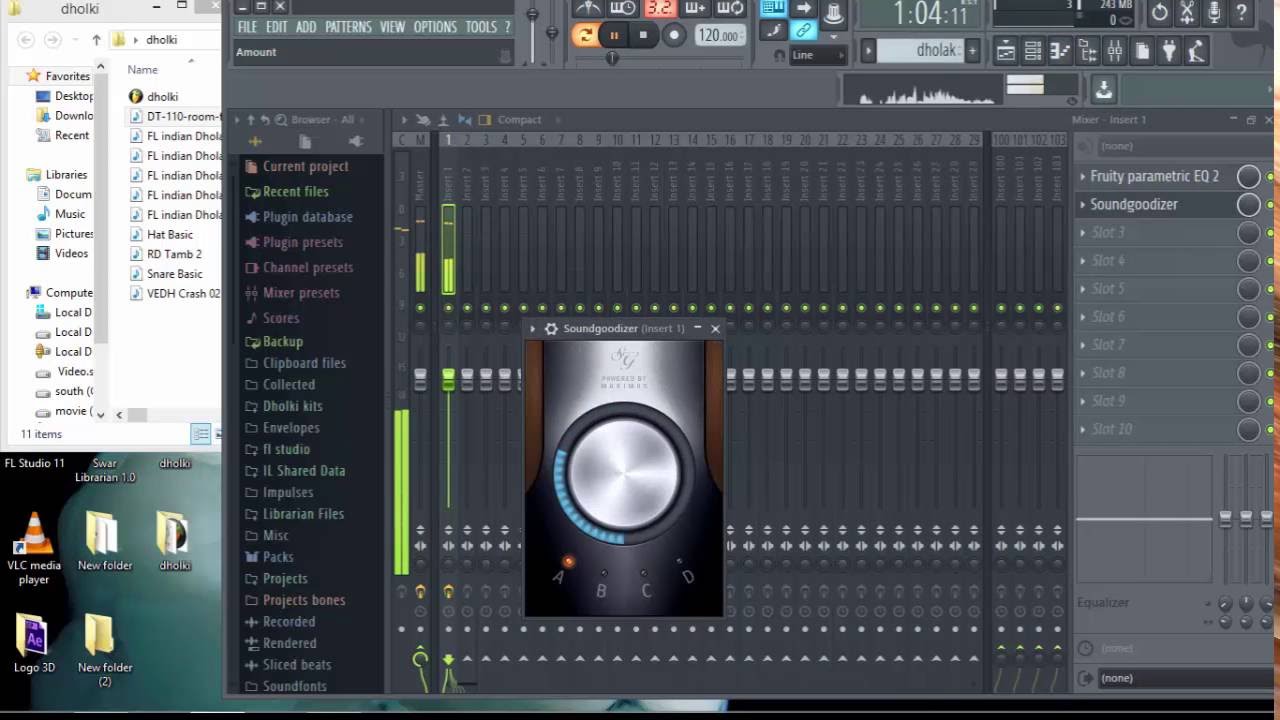Click the VLC media player desktop icon
1280x720 pixels.
tap(34, 548)
